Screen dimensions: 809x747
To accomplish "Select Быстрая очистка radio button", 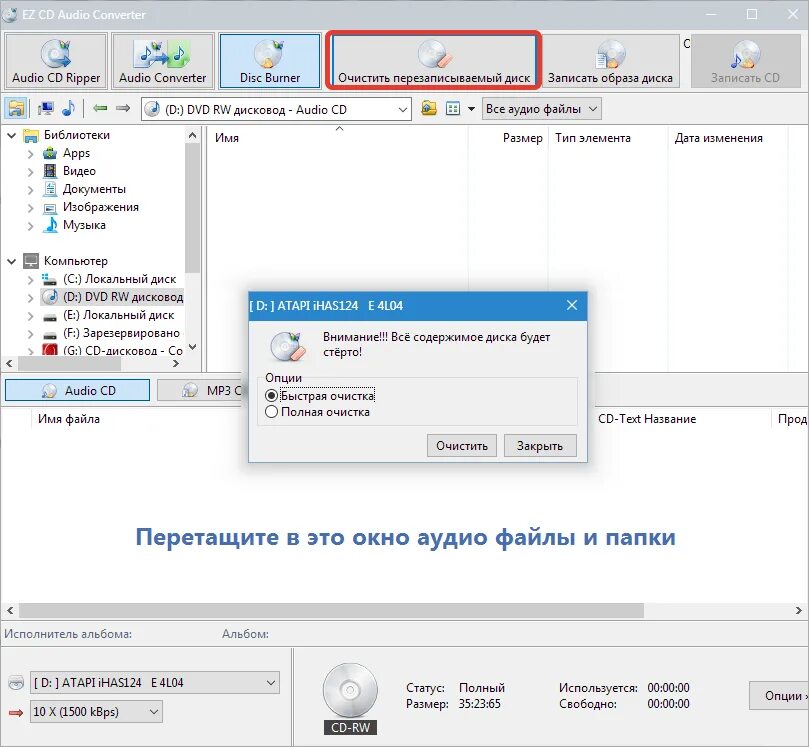I will click(271, 396).
